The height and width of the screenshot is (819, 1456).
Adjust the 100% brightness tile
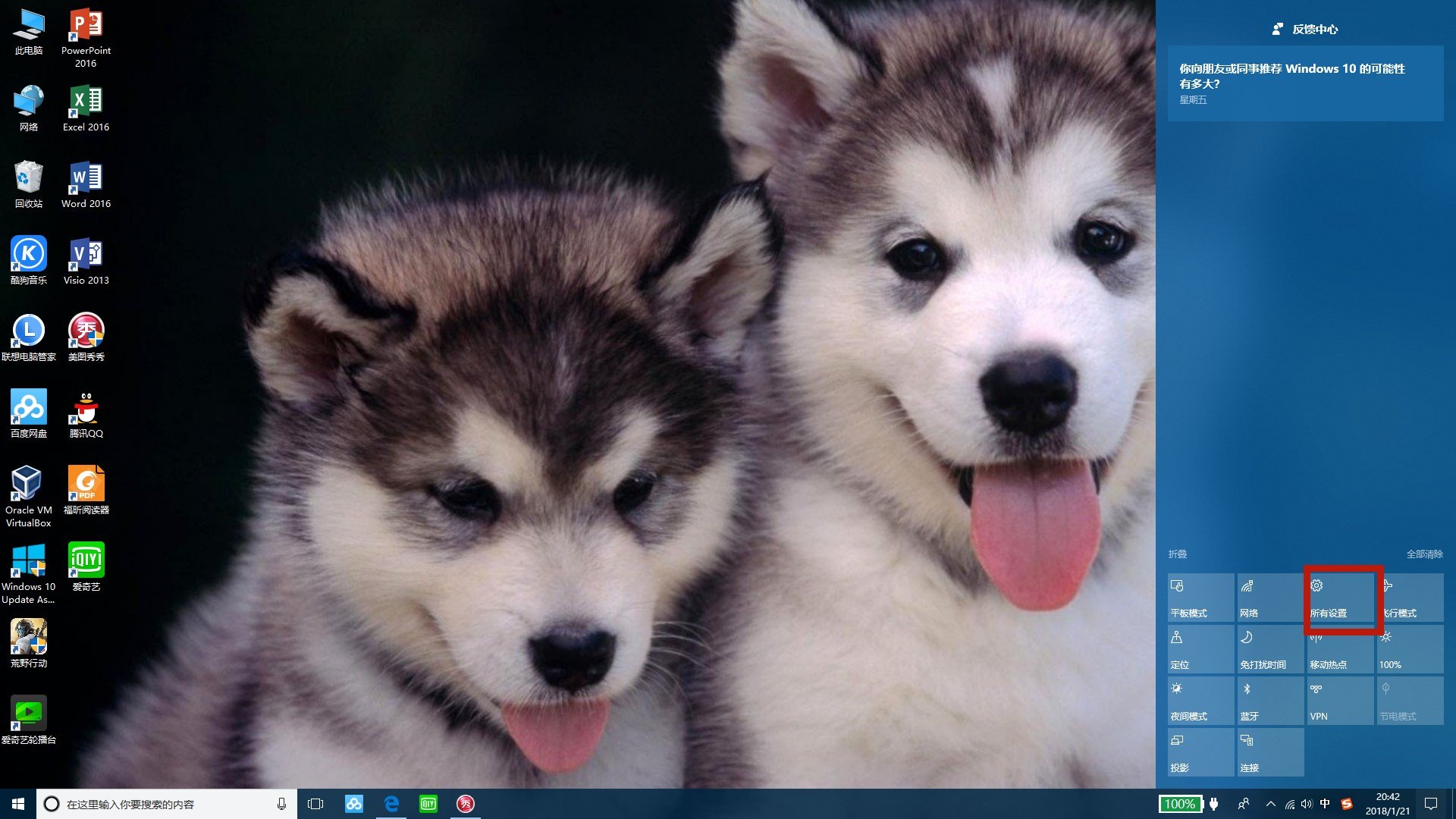pyautogui.click(x=1410, y=650)
